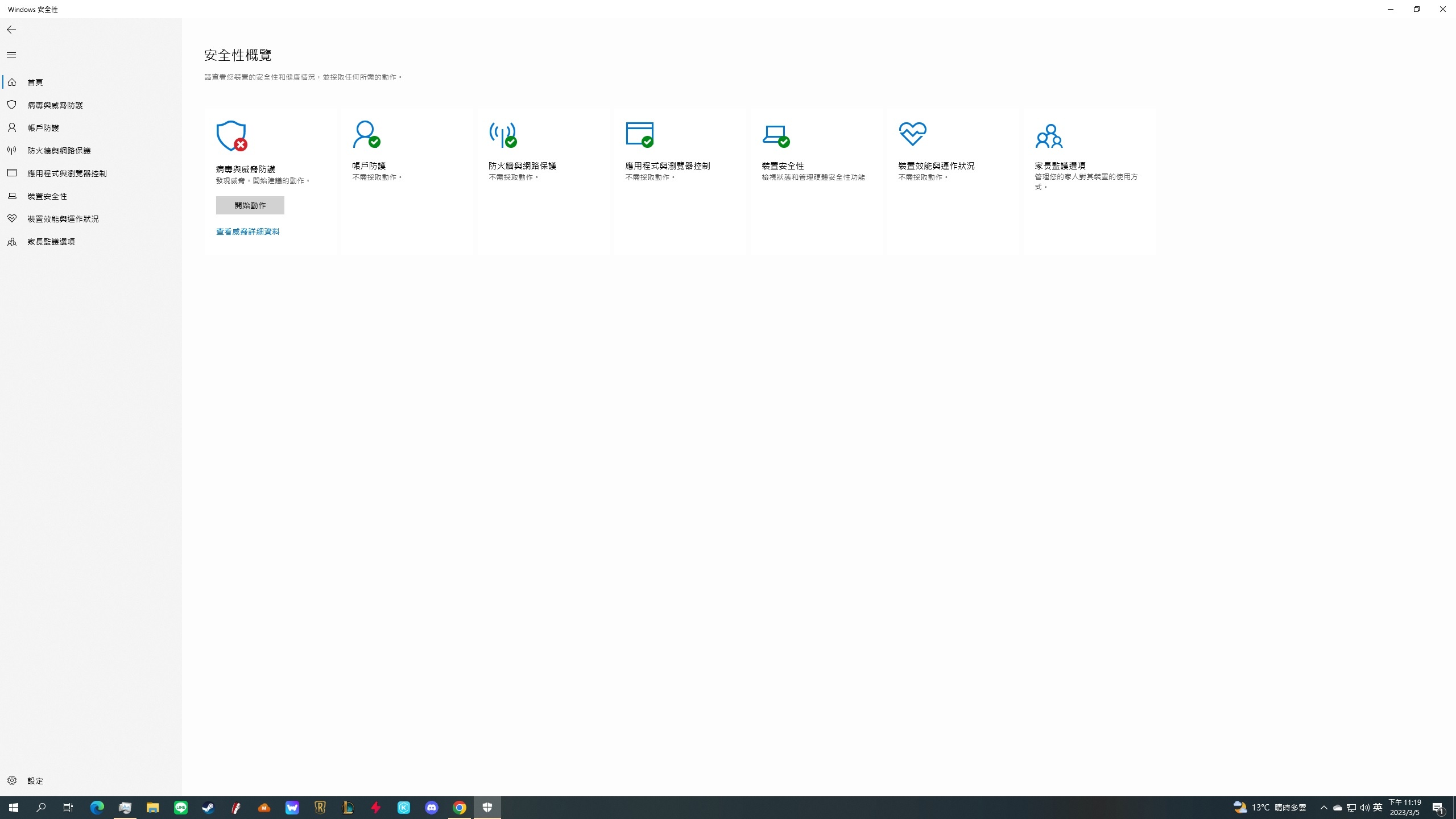Toggle the hamburger navigation menu
1456x819 pixels.
[x=11, y=55]
